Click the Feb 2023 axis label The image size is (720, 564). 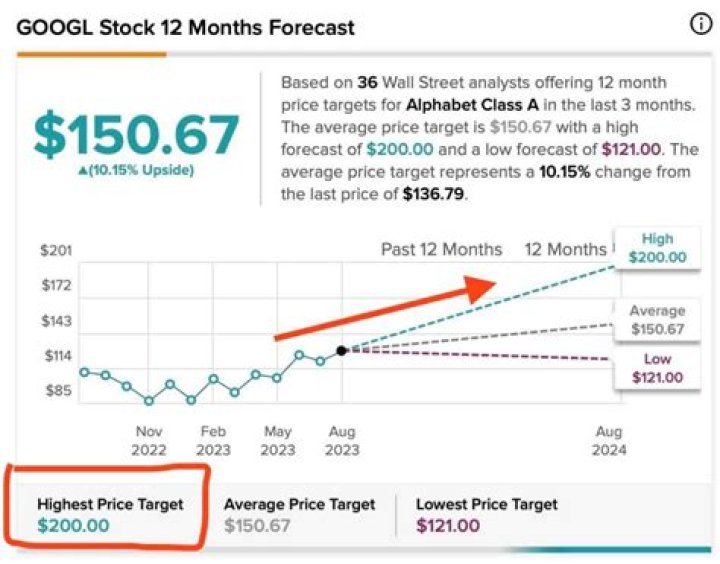[x=213, y=441]
